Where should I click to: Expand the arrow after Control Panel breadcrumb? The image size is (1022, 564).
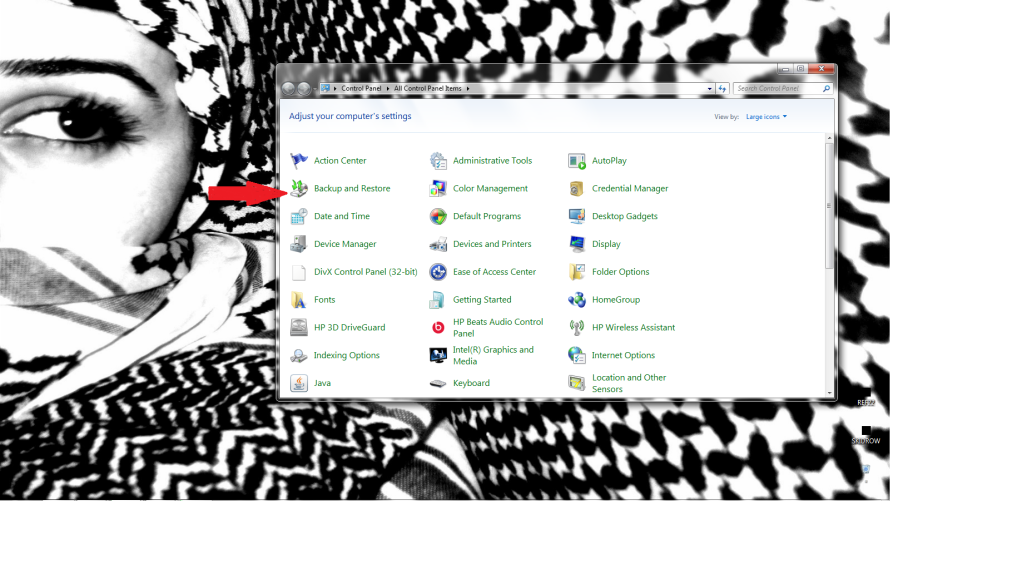point(387,89)
